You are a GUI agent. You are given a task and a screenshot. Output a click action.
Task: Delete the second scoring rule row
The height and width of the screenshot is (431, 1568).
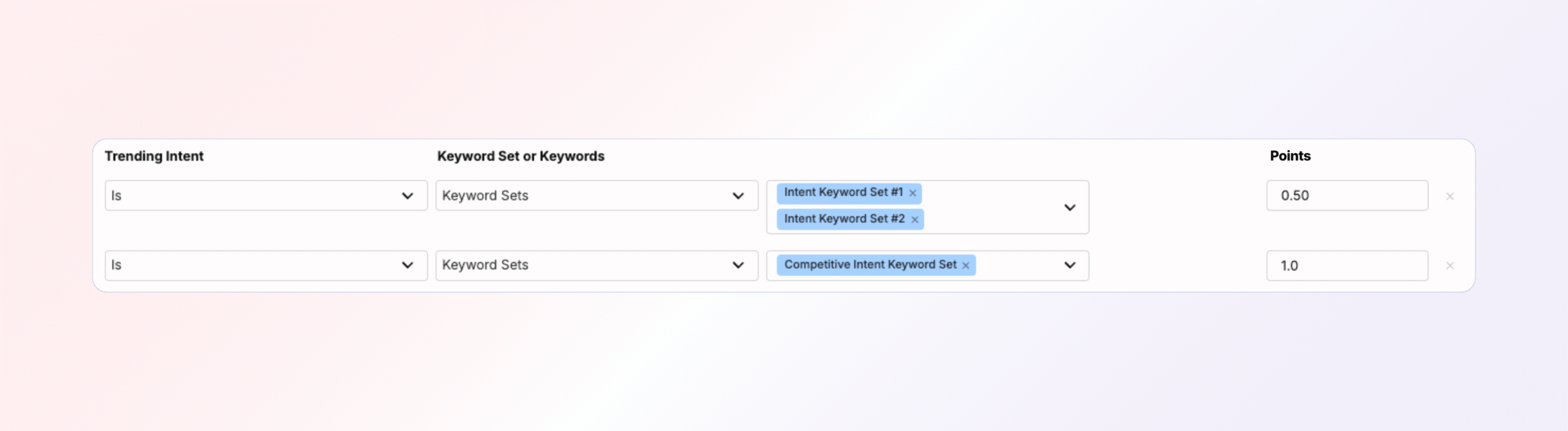[1450, 265]
